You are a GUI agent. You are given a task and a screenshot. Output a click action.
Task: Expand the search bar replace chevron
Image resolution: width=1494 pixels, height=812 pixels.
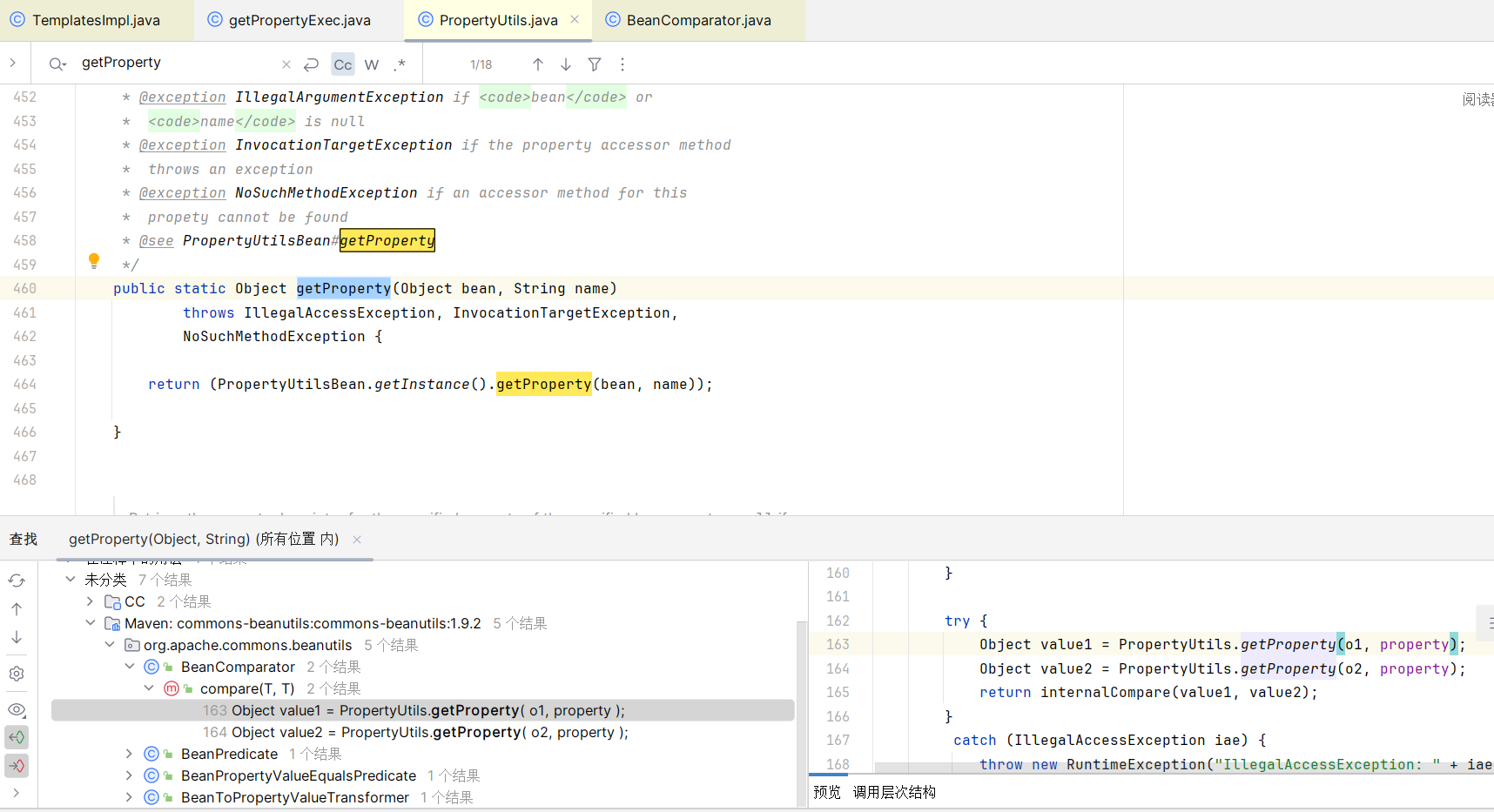12,63
